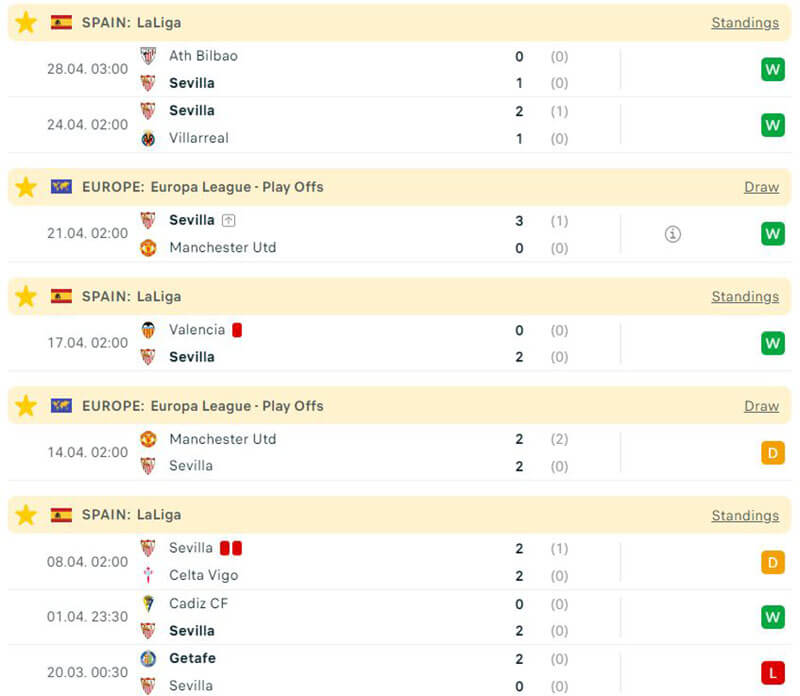Click the Getafe team crest
Viewport: 800px width, 696px height.
click(148, 658)
